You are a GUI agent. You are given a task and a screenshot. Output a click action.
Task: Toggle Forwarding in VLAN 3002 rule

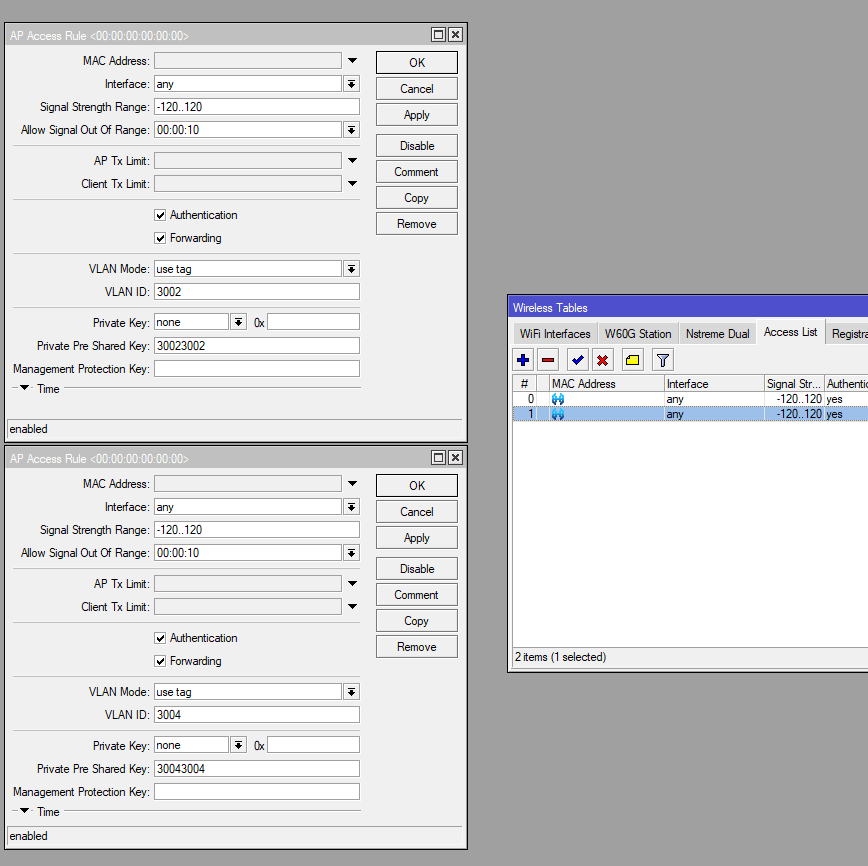[160, 238]
